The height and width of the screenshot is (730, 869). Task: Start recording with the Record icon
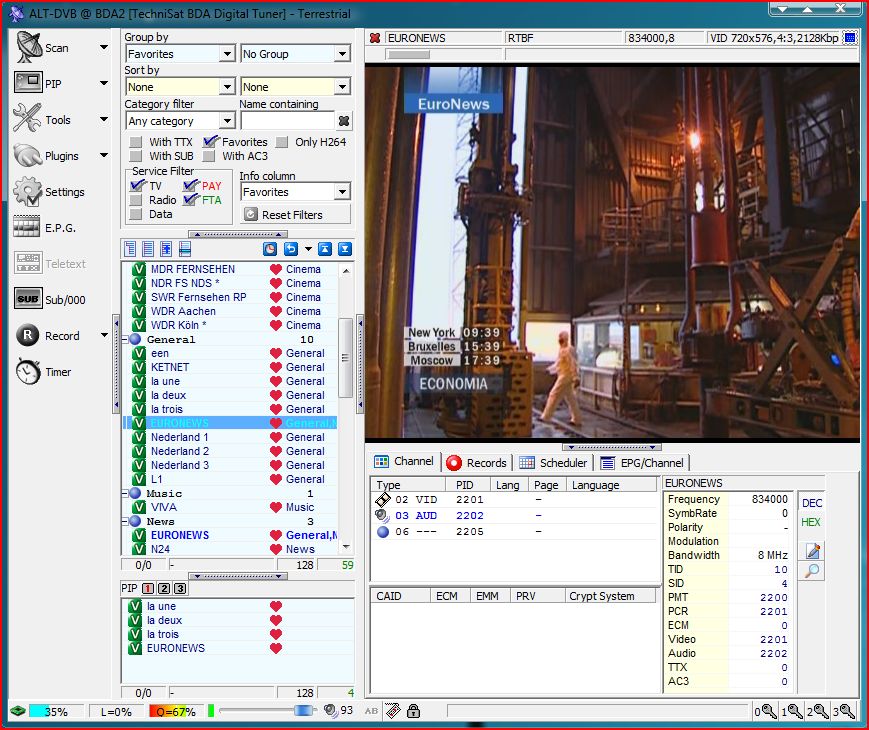pos(27,335)
